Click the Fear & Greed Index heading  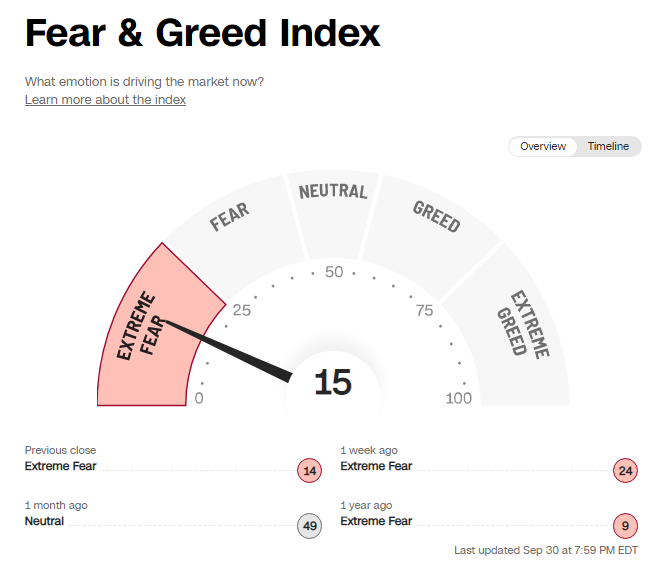tap(202, 34)
